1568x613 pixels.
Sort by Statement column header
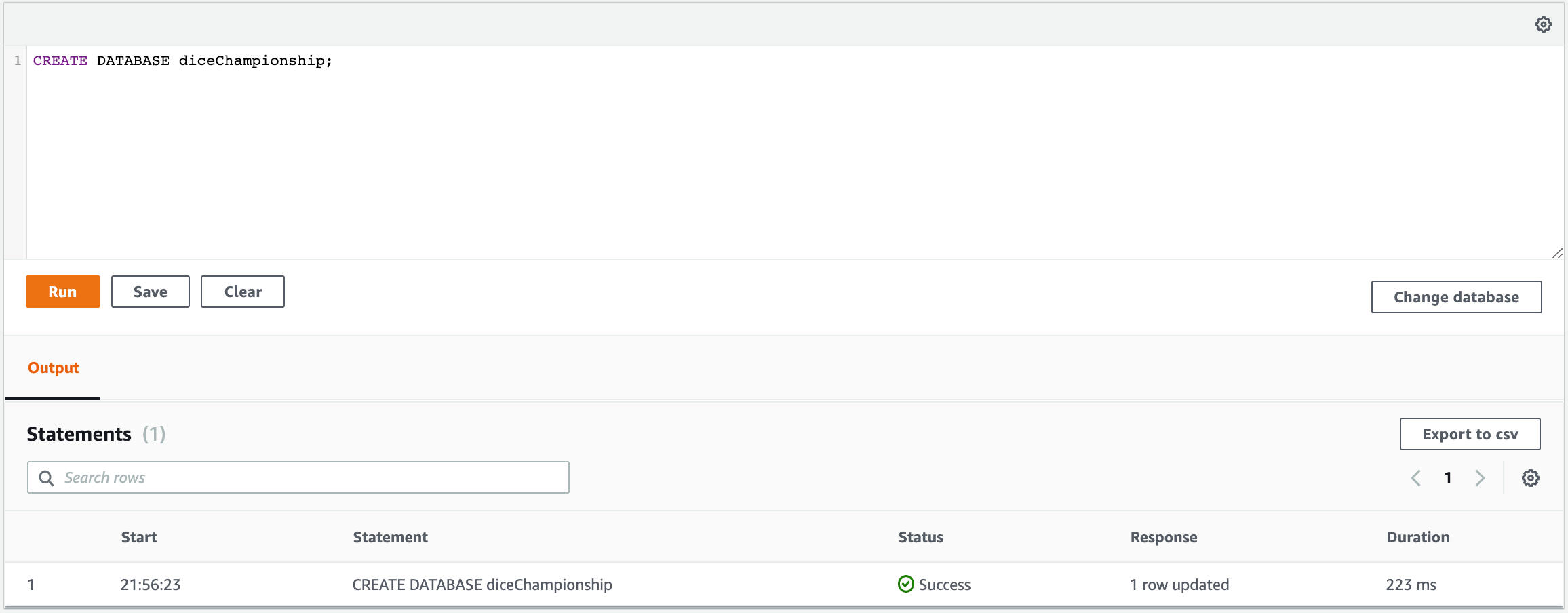pos(390,537)
